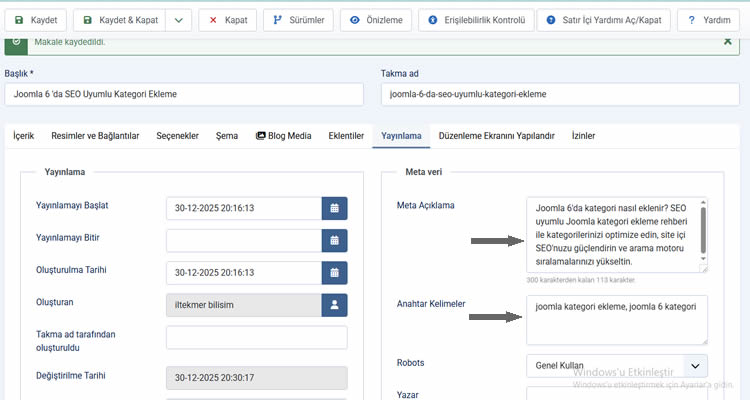Click the Kaydet save button
This screenshot has height=400, width=750.
point(37,19)
